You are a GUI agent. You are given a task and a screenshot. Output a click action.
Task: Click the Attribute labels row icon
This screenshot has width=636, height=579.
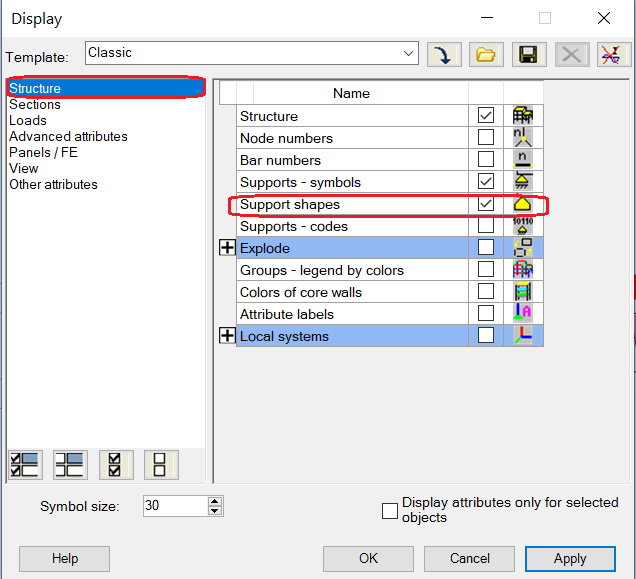point(523,313)
